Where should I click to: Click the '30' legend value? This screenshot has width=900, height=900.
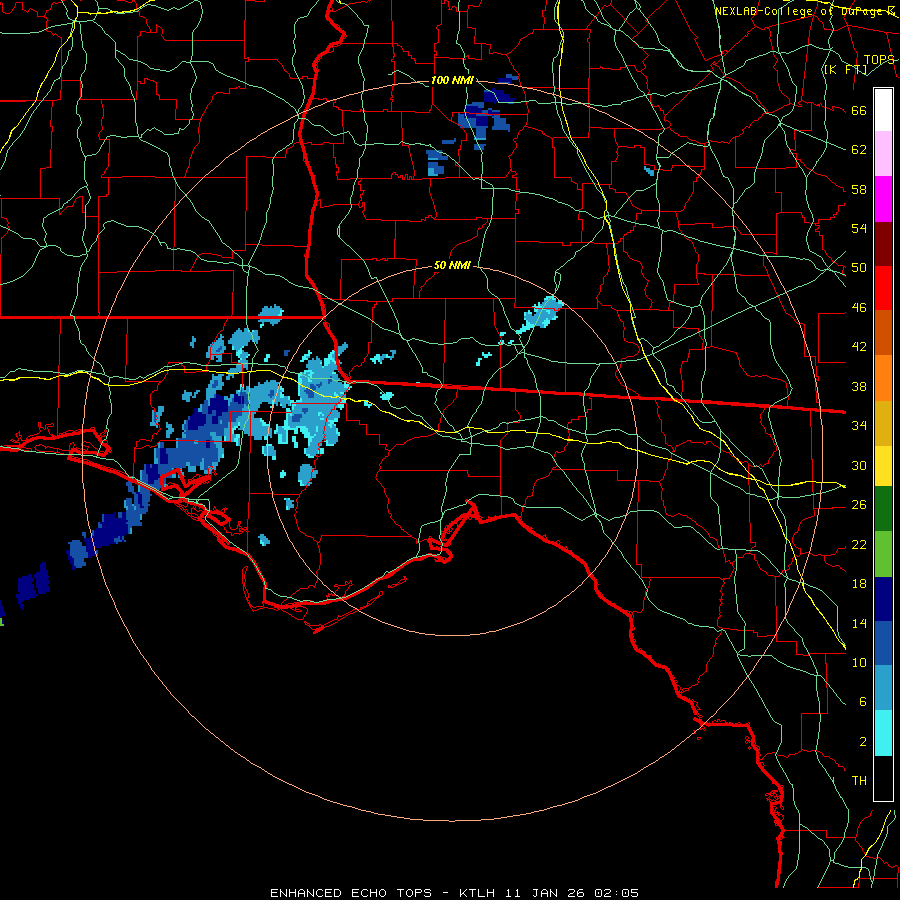coord(859,465)
